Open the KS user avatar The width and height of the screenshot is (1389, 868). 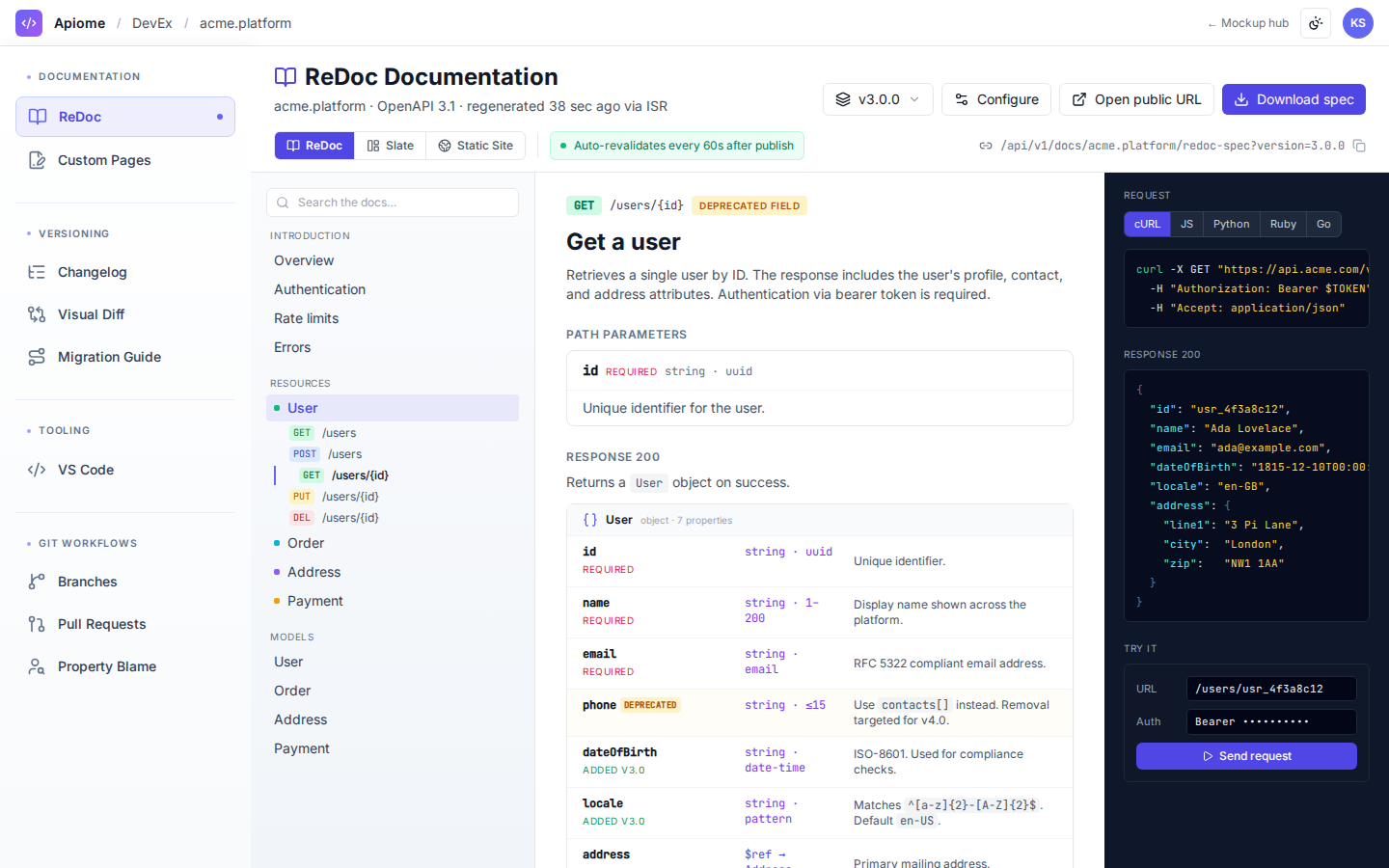click(x=1358, y=23)
